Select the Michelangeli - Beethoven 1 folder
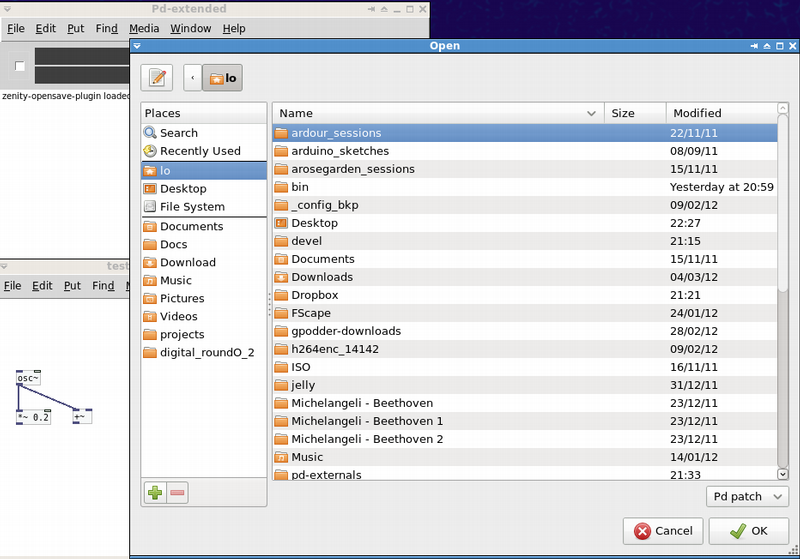This screenshot has width=800, height=559. coord(524,421)
